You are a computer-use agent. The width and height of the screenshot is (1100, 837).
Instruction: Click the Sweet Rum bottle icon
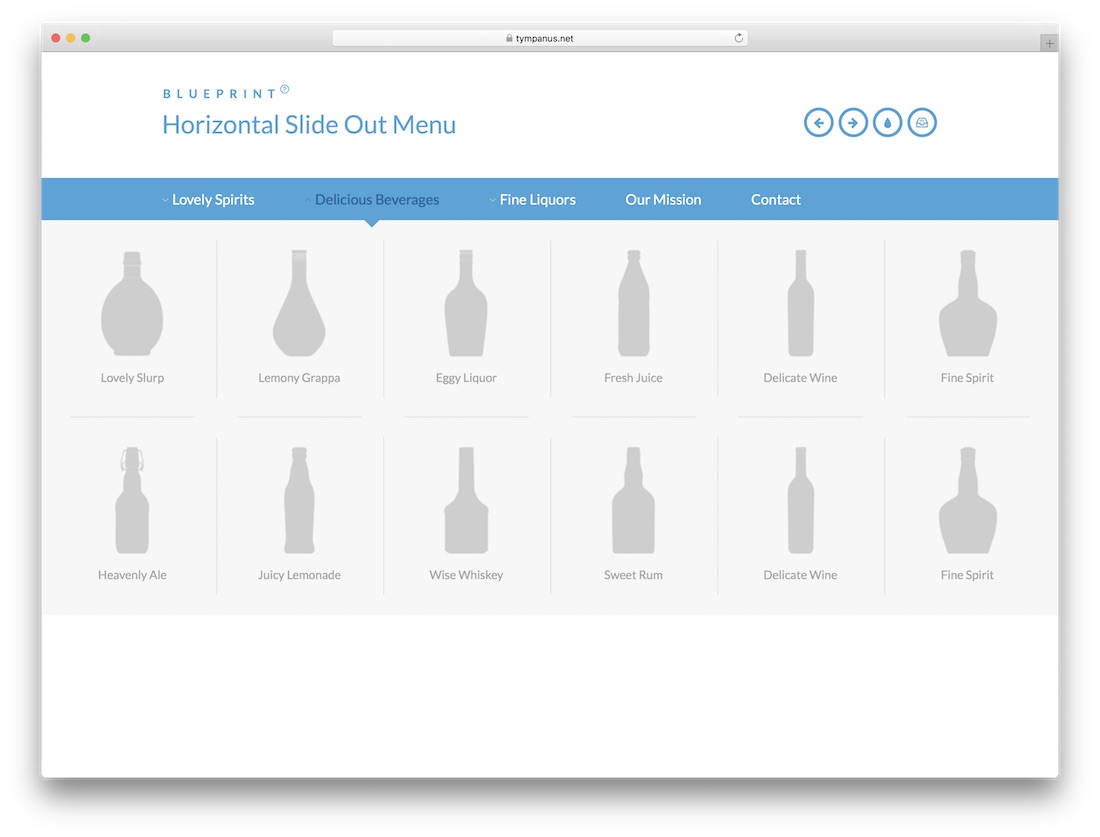(632, 500)
